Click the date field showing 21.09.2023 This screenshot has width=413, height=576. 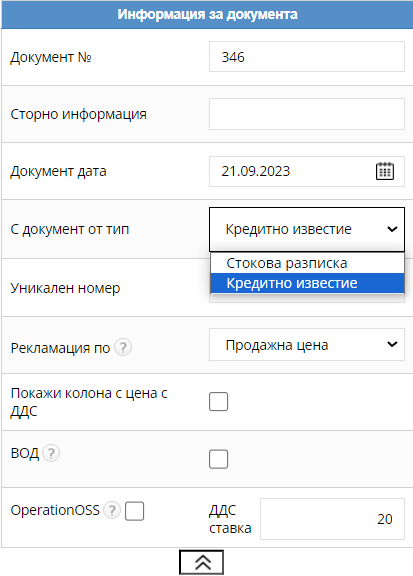click(307, 171)
